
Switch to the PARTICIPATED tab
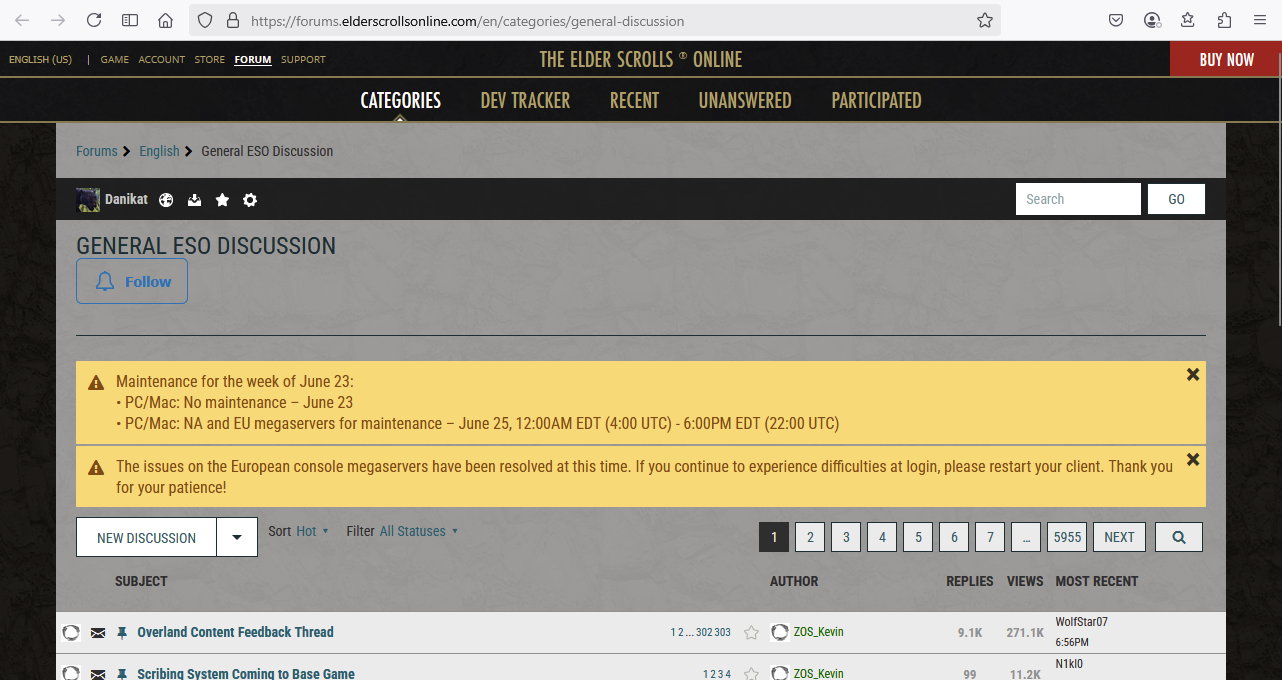pos(876,100)
